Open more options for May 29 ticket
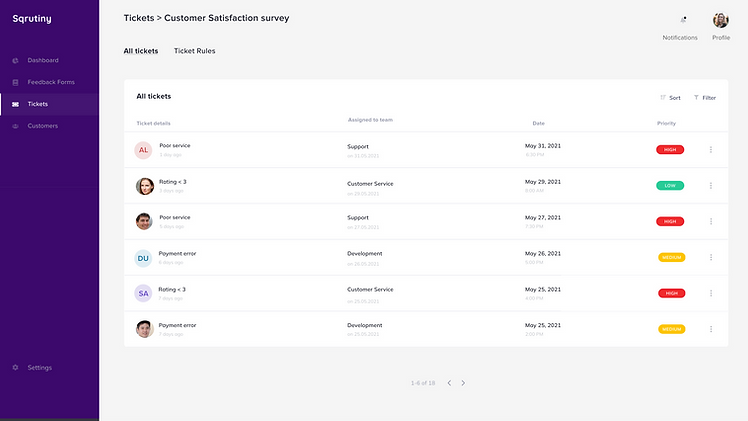This screenshot has width=748, height=421. pyautogui.click(x=711, y=185)
